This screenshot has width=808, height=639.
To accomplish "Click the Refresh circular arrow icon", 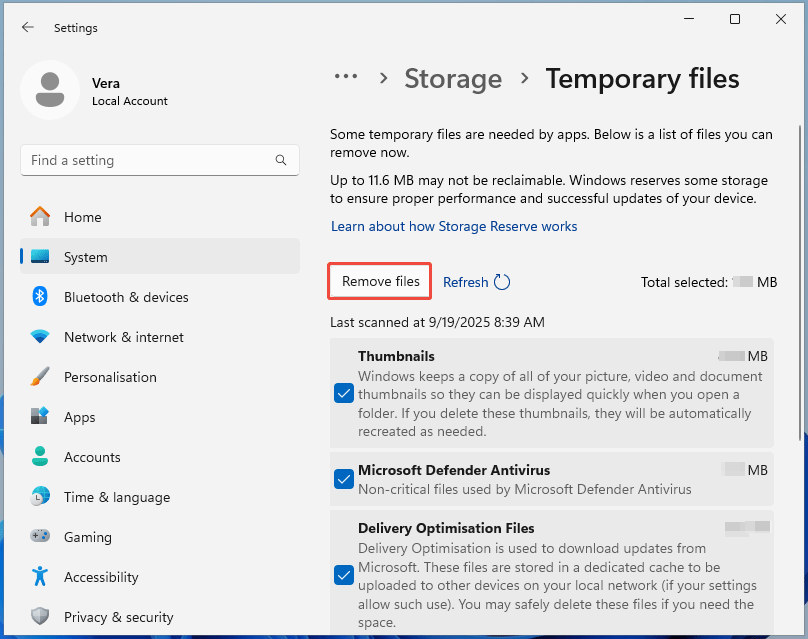I will pos(502,282).
